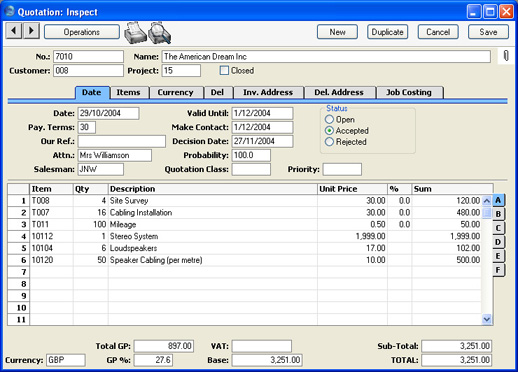This screenshot has height=372, width=518.
Task: Click the Quotation Class field
Action: click(x=251, y=169)
